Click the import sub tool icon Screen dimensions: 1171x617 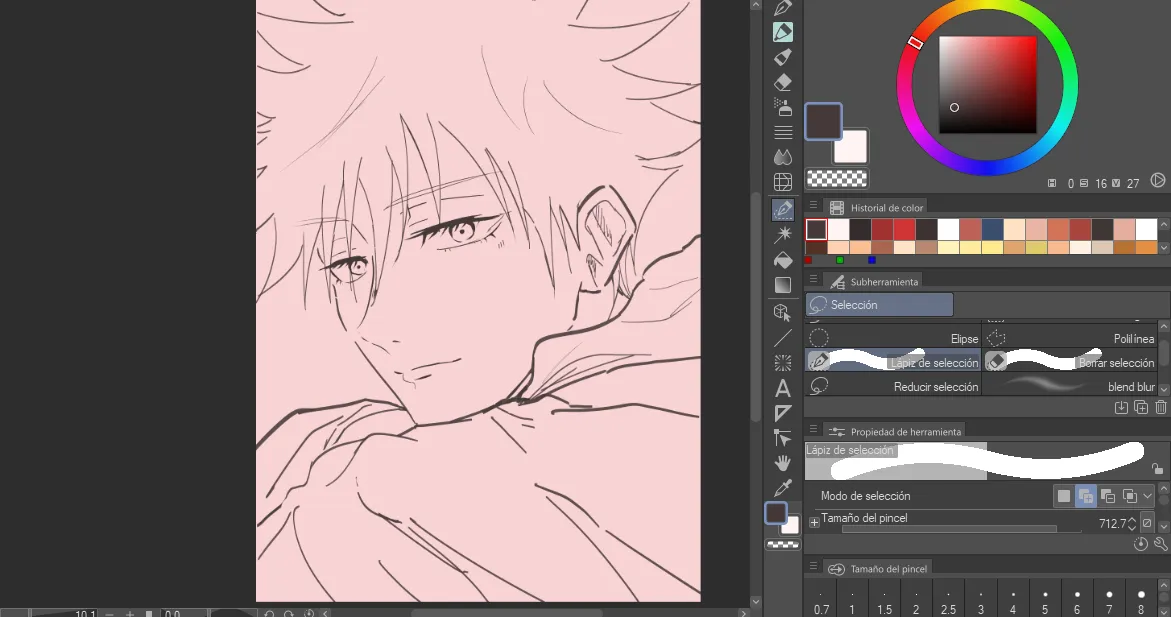pyautogui.click(x=1121, y=407)
